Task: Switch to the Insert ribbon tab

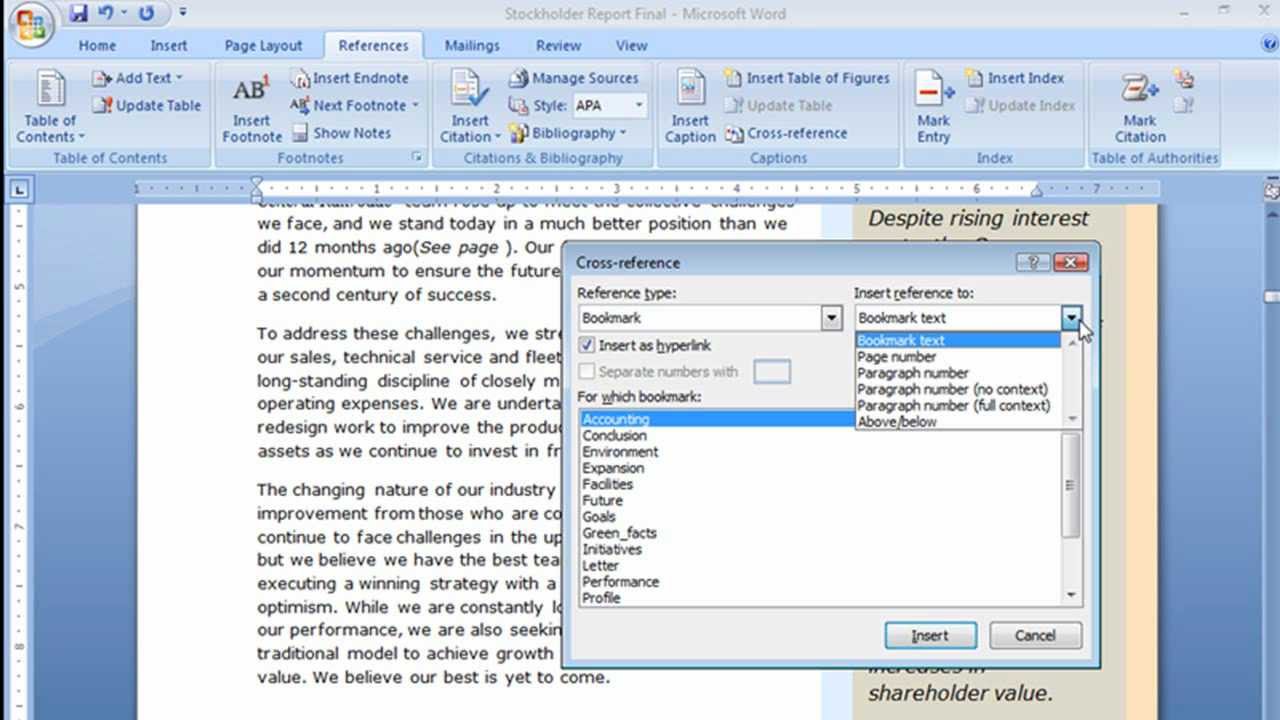Action: coord(169,45)
